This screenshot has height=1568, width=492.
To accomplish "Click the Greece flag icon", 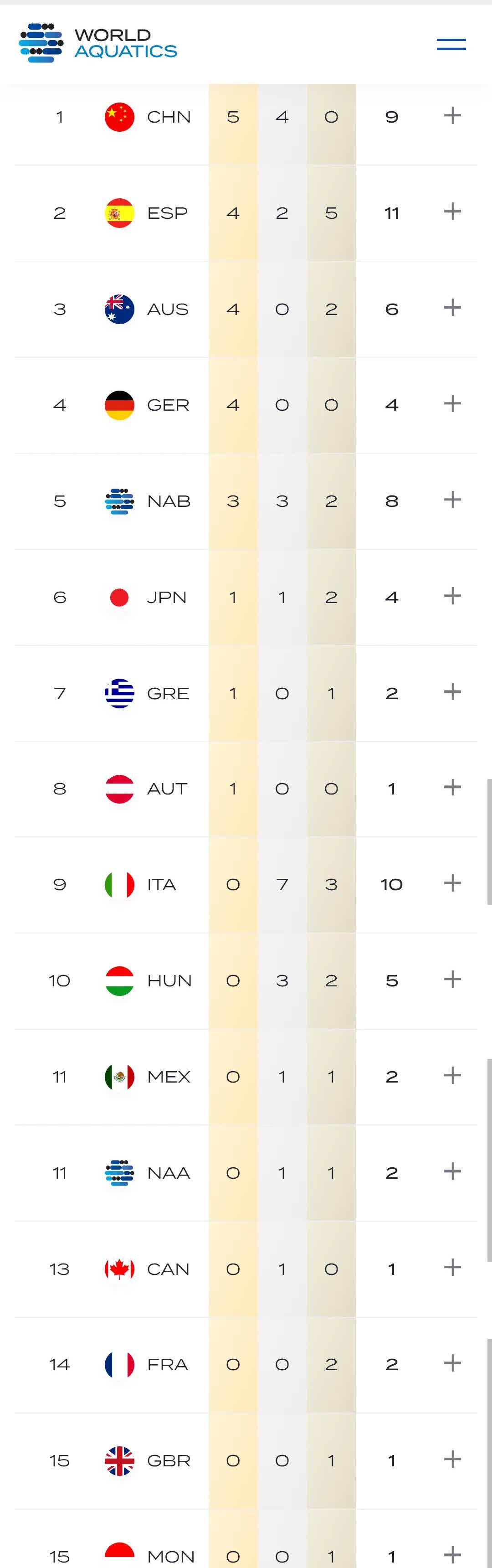I will click(119, 693).
